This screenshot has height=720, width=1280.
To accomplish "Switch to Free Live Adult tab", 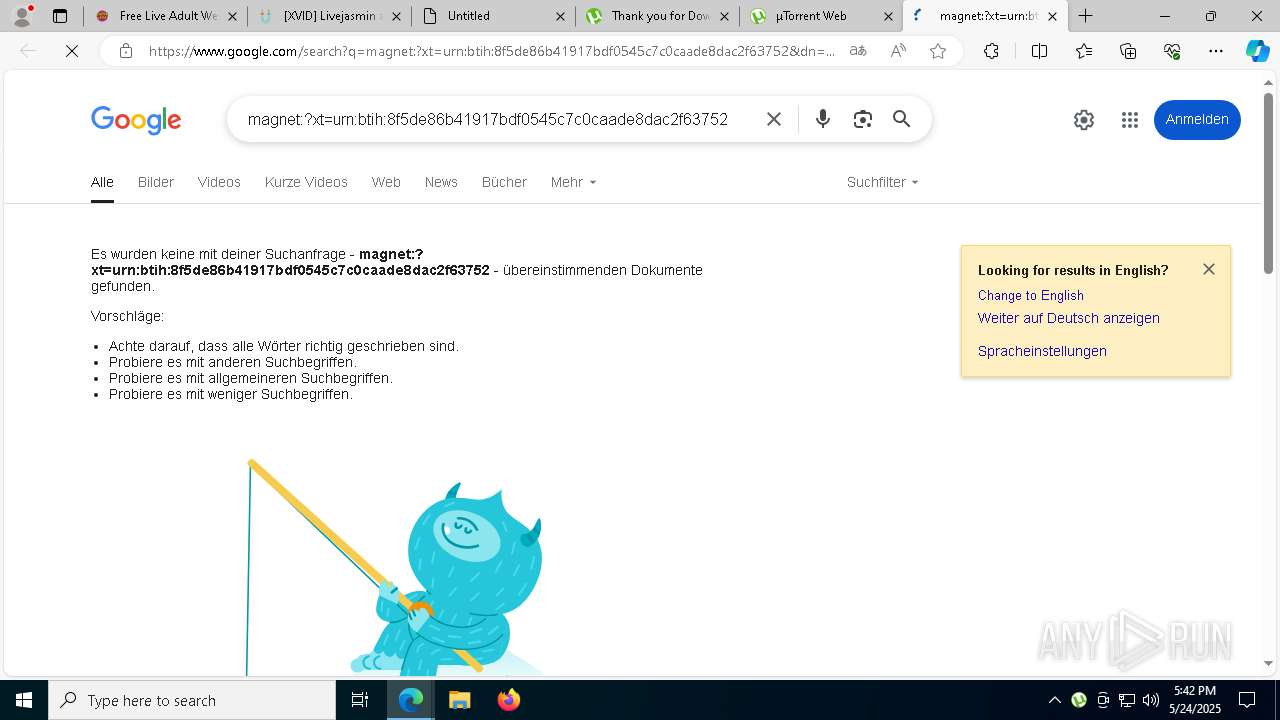I will tap(166, 16).
